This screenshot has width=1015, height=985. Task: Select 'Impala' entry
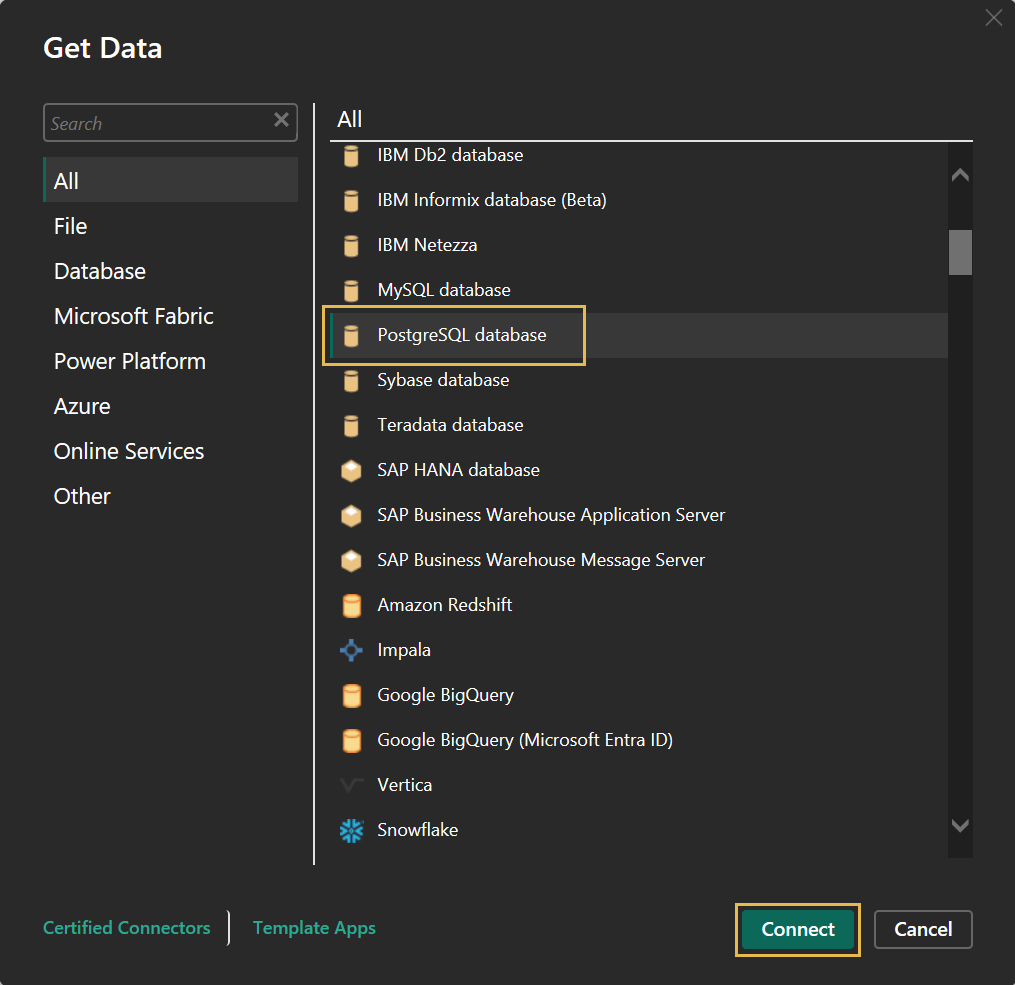638,650
